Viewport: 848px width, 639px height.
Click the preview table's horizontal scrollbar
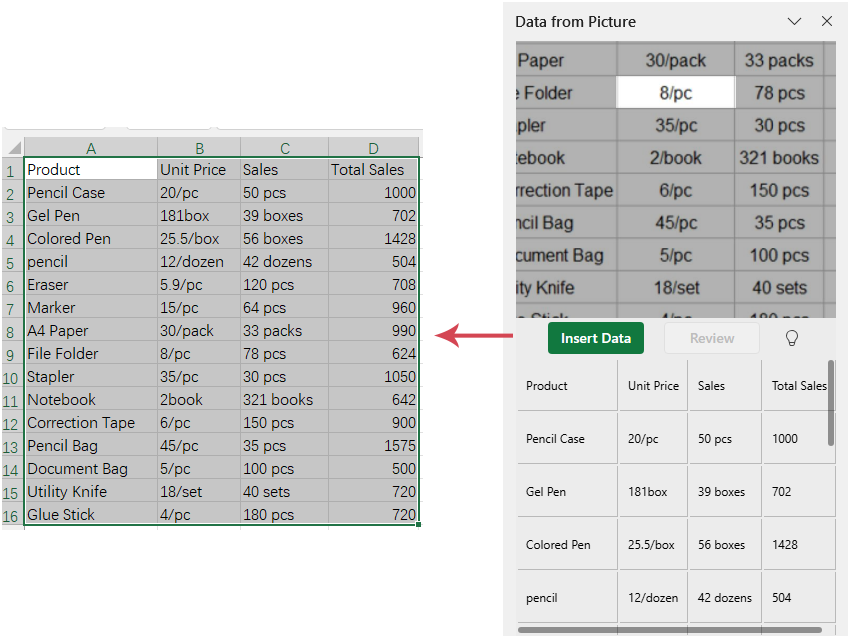click(x=670, y=630)
